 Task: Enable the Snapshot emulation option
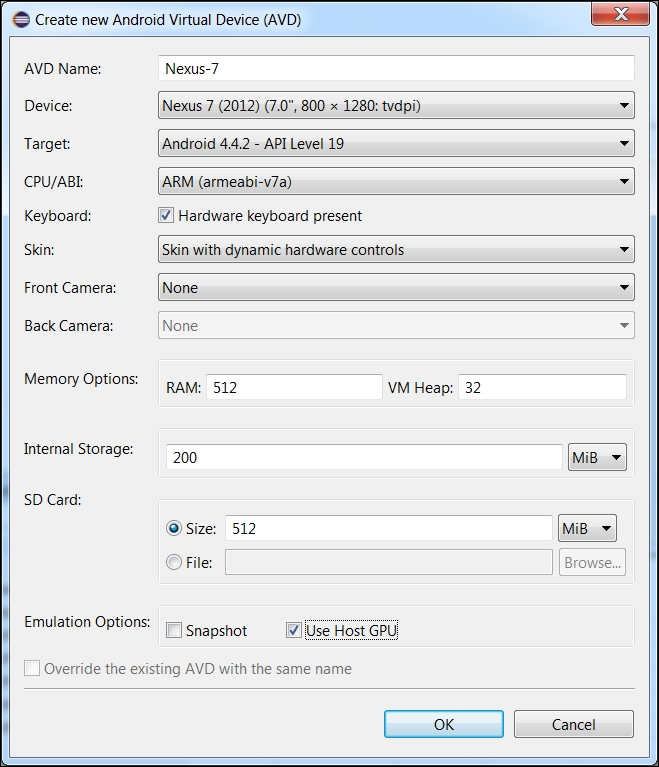[174, 630]
